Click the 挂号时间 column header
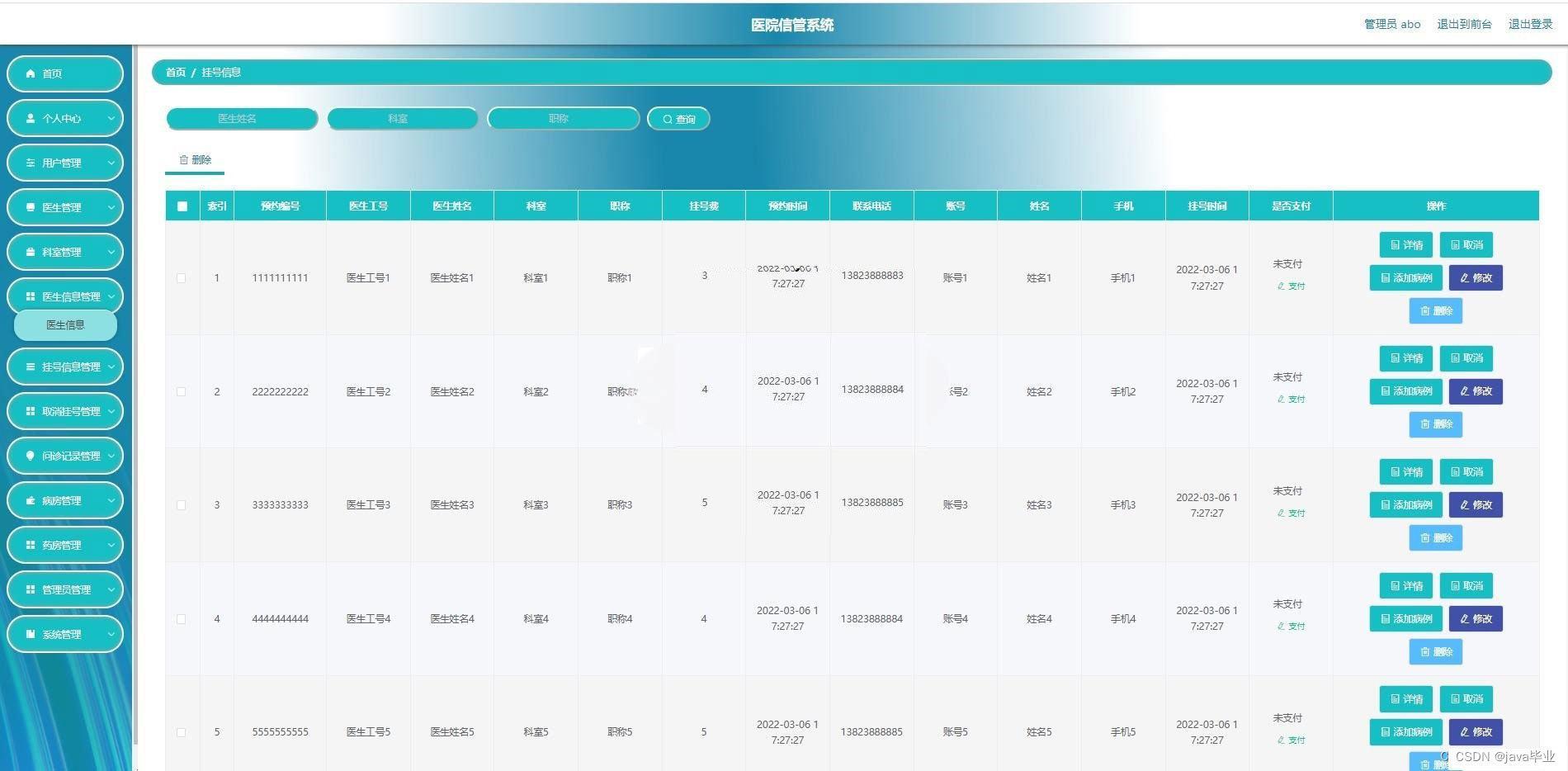The height and width of the screenshot is (771, 1568). (1207, 206)
